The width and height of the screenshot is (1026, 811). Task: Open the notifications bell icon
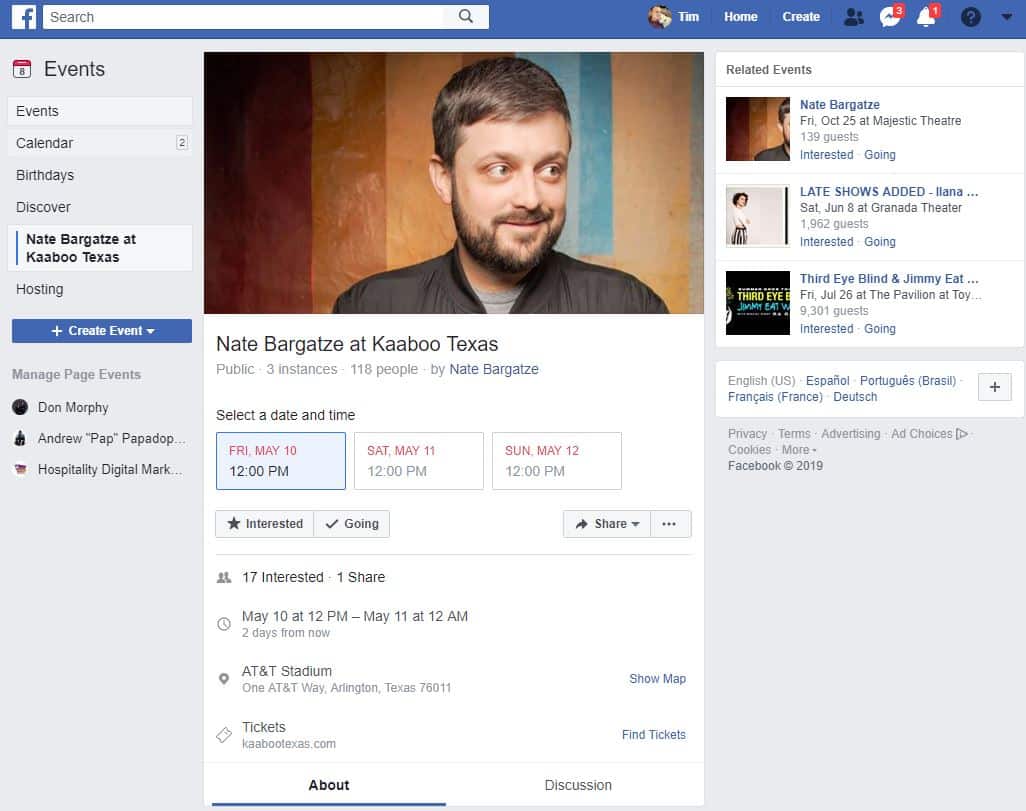pyautogui.click(x=927, y=16)
